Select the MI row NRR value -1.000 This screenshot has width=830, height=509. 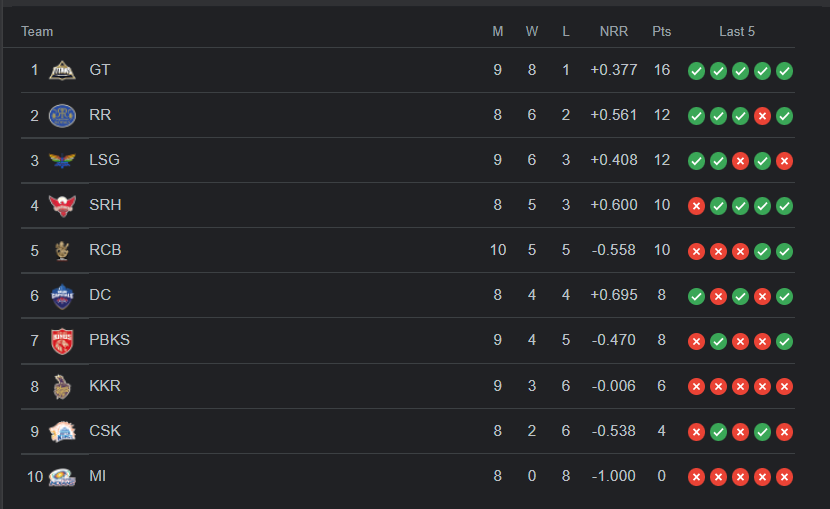point(613,476)
